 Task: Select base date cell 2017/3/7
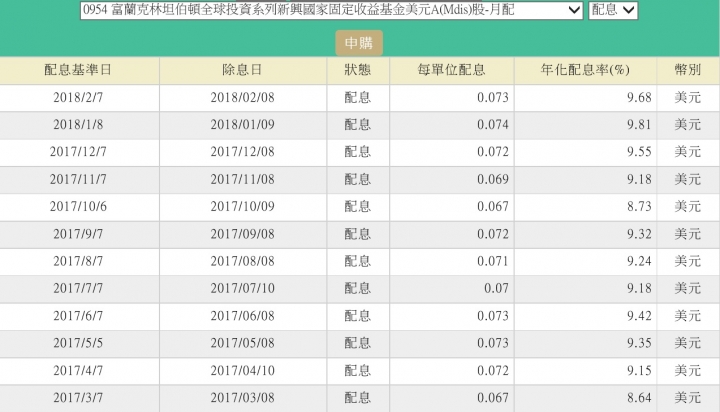point(78,397)
